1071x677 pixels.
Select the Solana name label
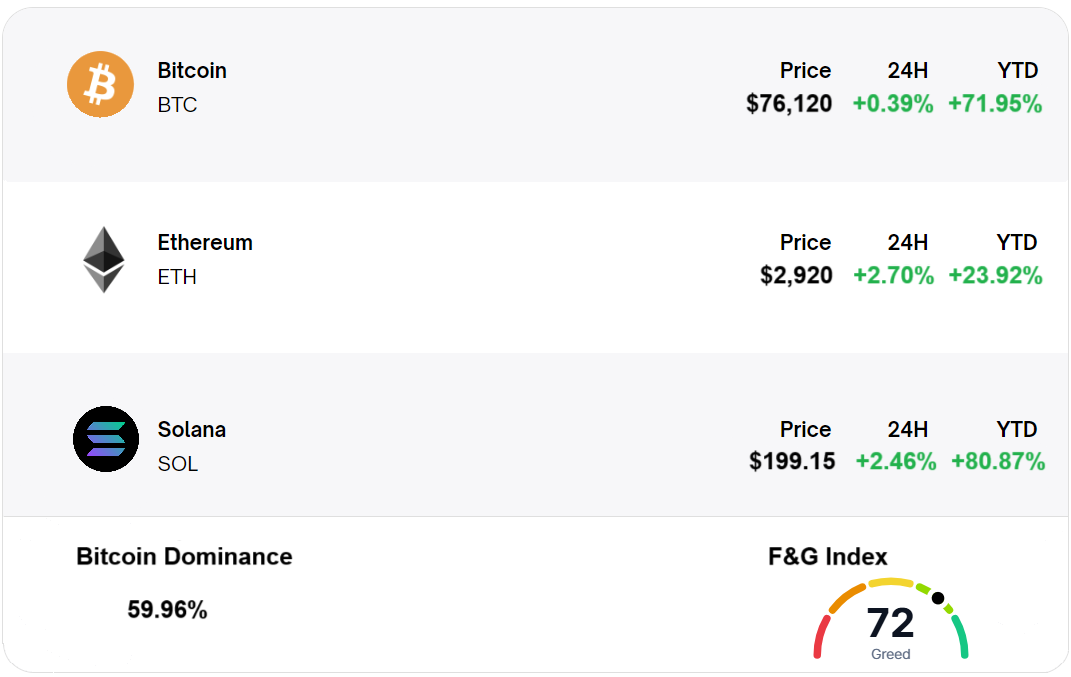click(192, 430)
